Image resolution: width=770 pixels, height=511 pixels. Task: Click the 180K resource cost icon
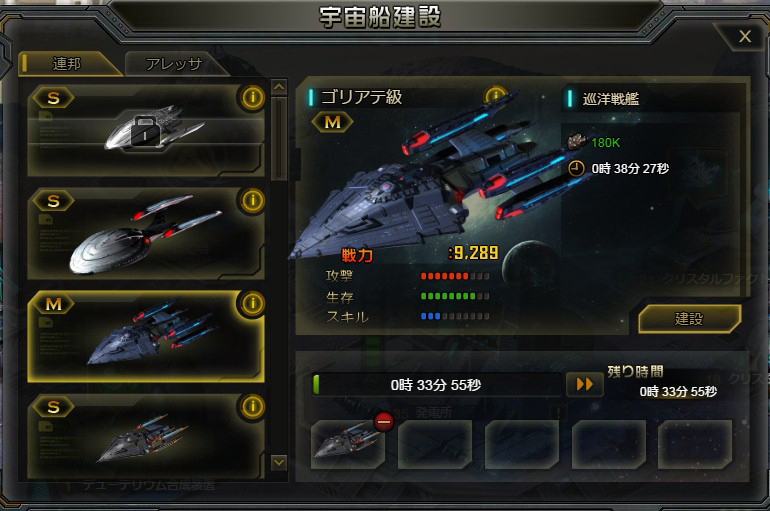[x=577, y=142]
